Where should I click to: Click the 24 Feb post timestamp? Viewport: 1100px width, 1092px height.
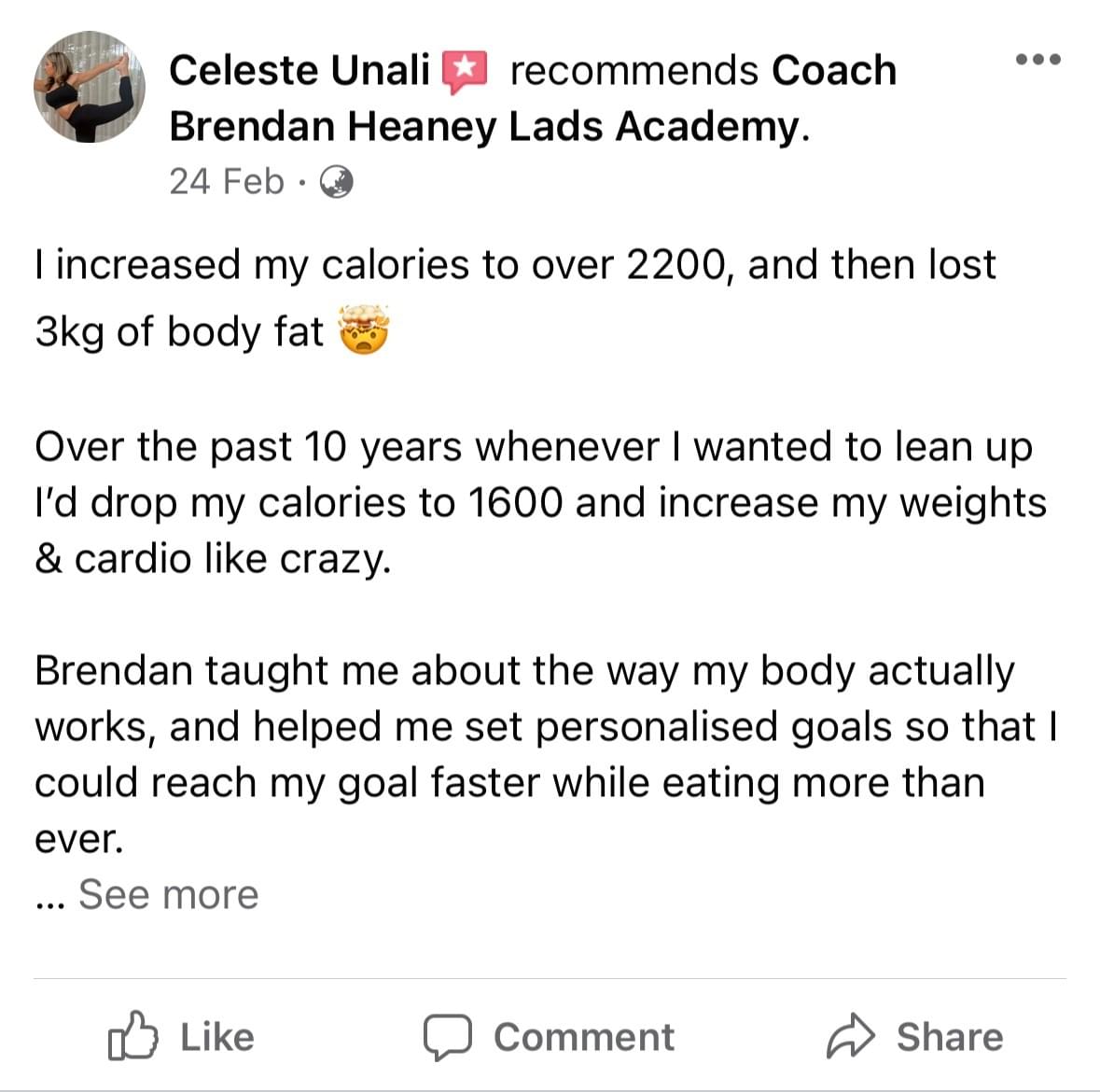click(x=226, y=181)
